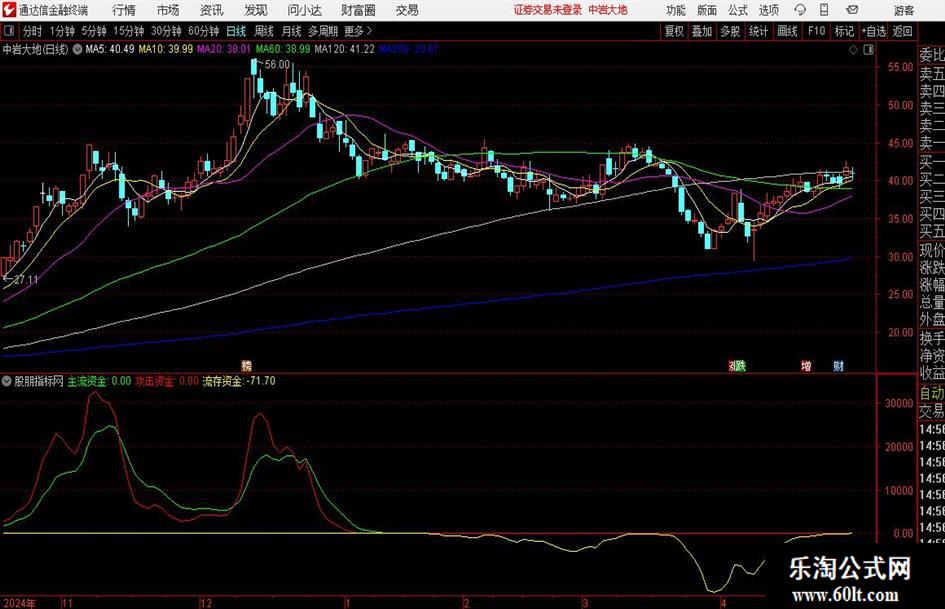Click the 涨跌 event marker on chart
Image resolution: width=945 pixels, height=609 pixels.
[x=738, y=365]
